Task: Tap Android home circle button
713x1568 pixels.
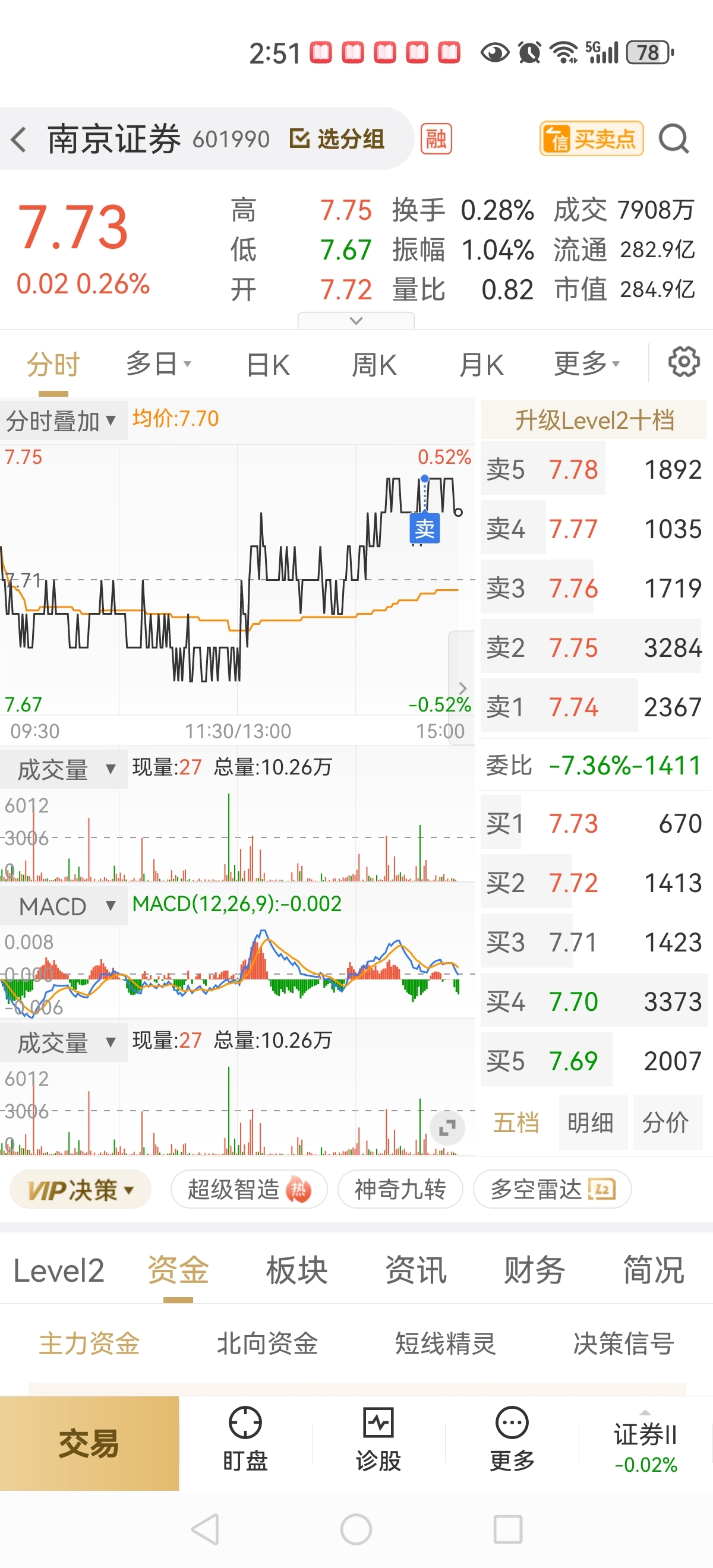Action: pyautogui.click(x=356, y=1529)
